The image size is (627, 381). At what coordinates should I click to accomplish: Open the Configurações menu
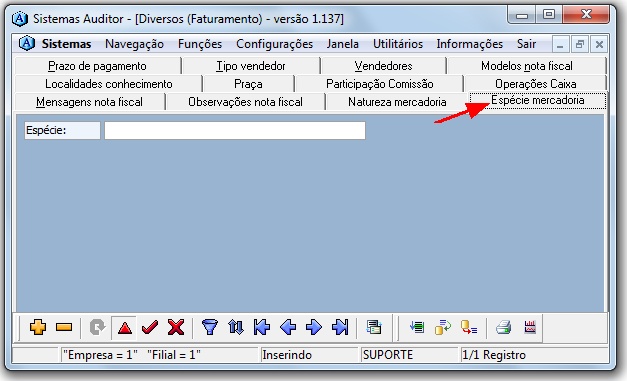tap(274, 44)
